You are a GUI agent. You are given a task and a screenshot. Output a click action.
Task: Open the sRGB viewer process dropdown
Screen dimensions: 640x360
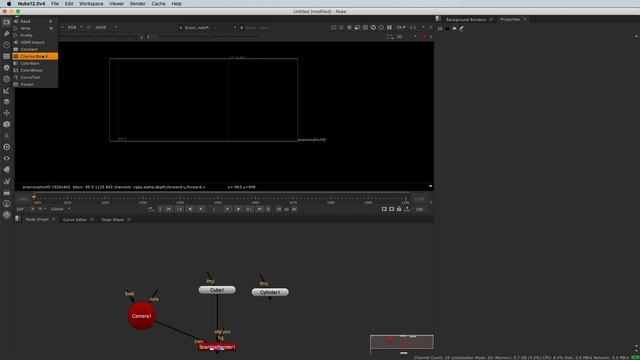pyautogui.click(x=107, y=27)
